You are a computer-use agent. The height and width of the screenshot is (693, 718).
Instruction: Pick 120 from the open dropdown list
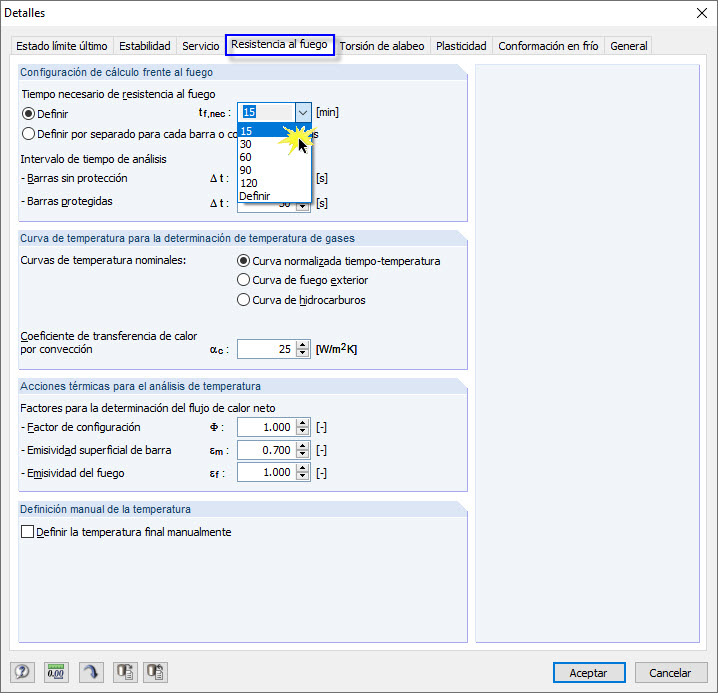click(x=274, y=183)
